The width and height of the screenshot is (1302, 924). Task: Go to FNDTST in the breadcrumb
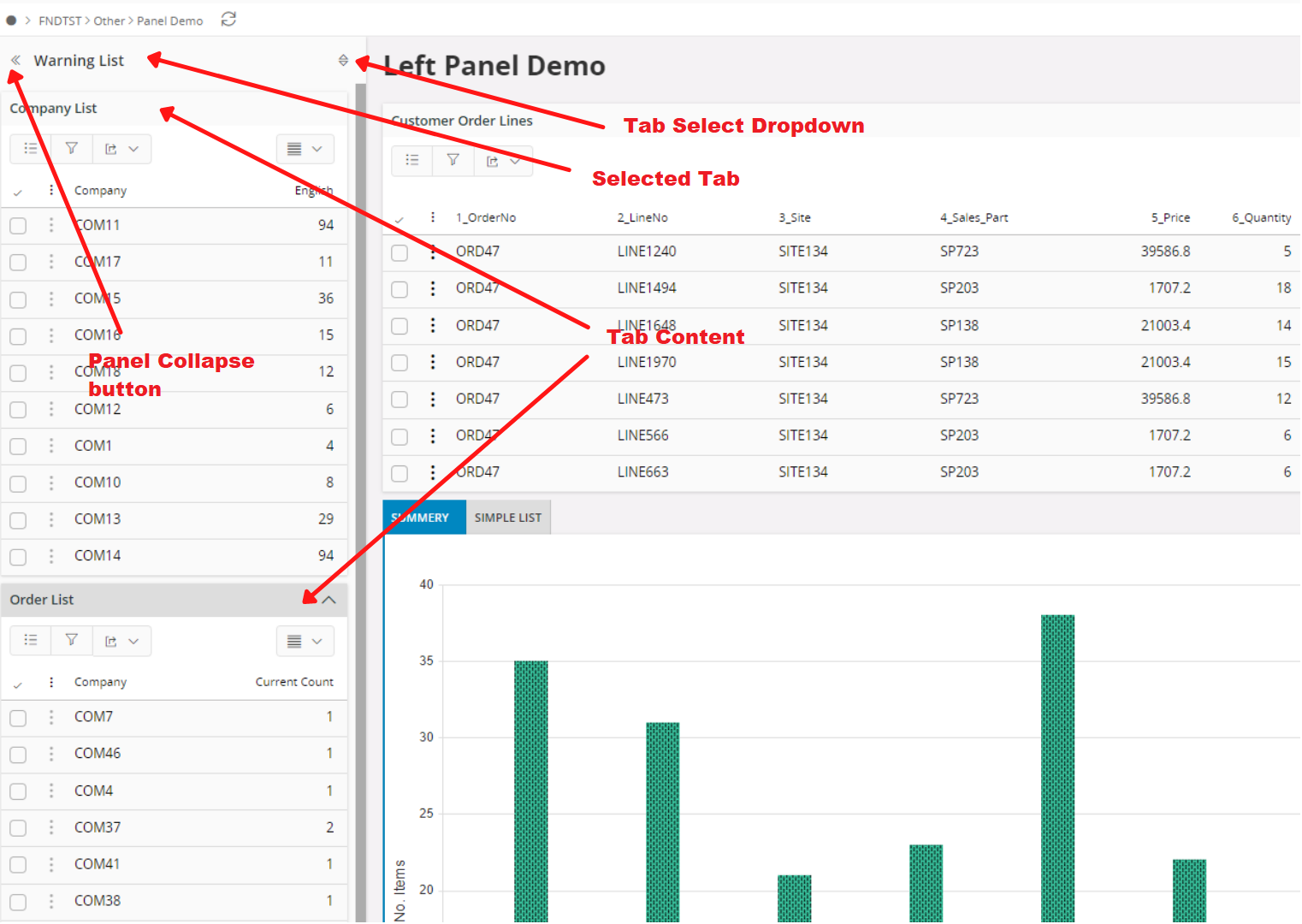pyautogui.click(x=60, y=21)
